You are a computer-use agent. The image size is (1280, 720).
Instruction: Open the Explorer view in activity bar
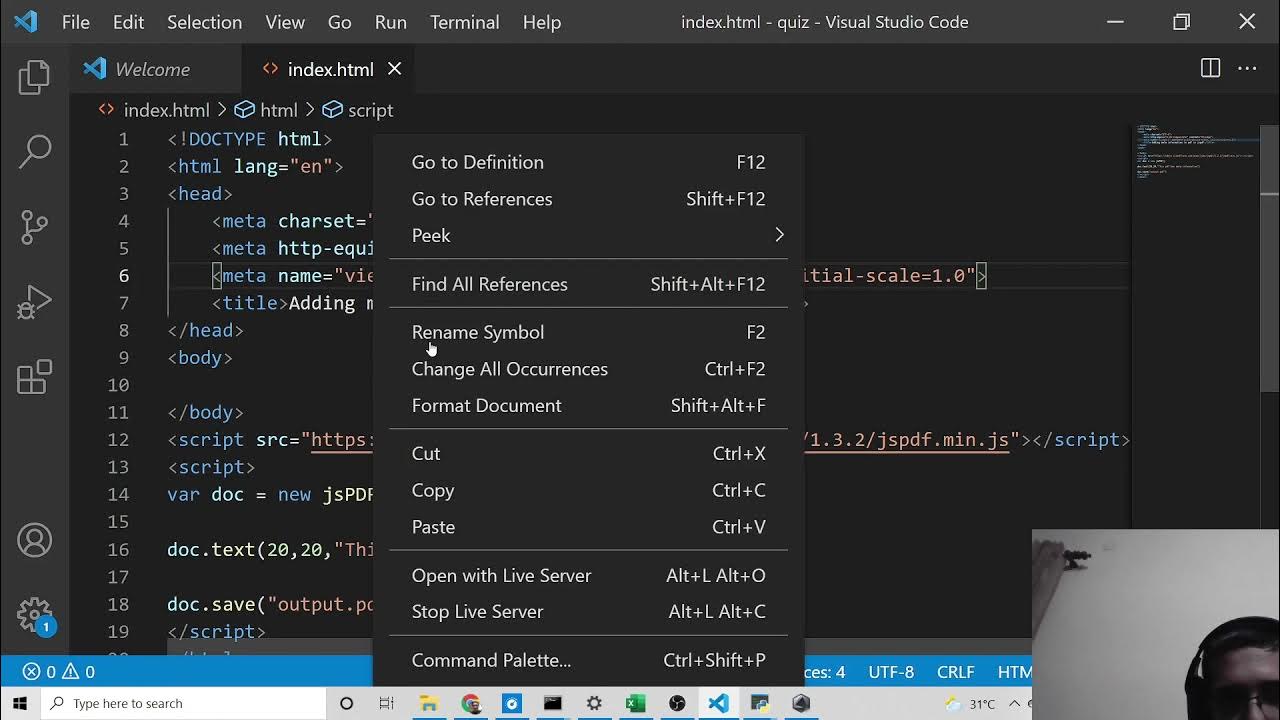[34, 78]
